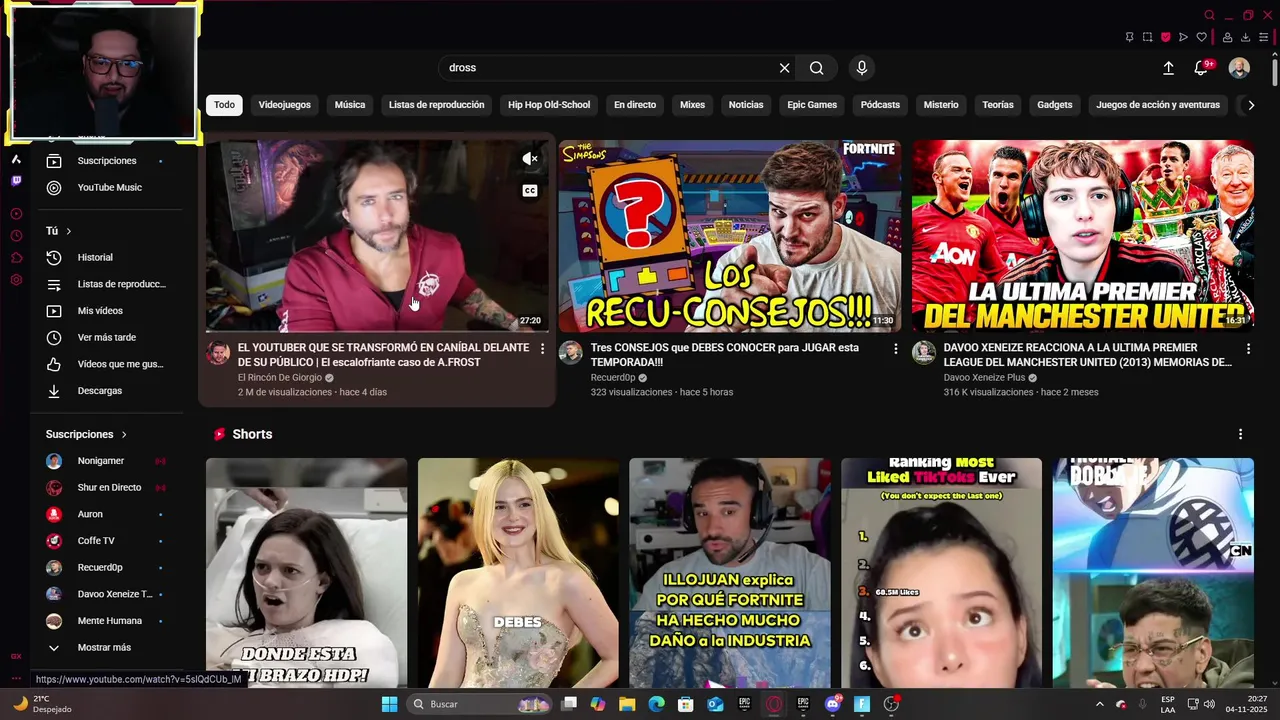The width and height of the screenshot is (1280, 720).
Task: Expand the Suscripciones section heading
Action: pos(86,435)
